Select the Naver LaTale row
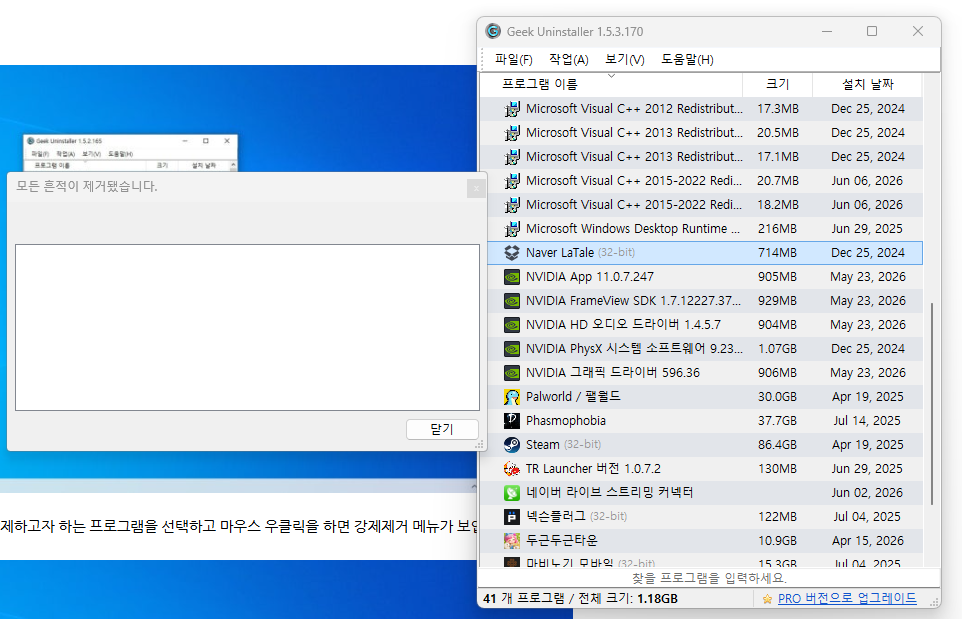The width and height of the screenshot is (962, 619). 705,253
